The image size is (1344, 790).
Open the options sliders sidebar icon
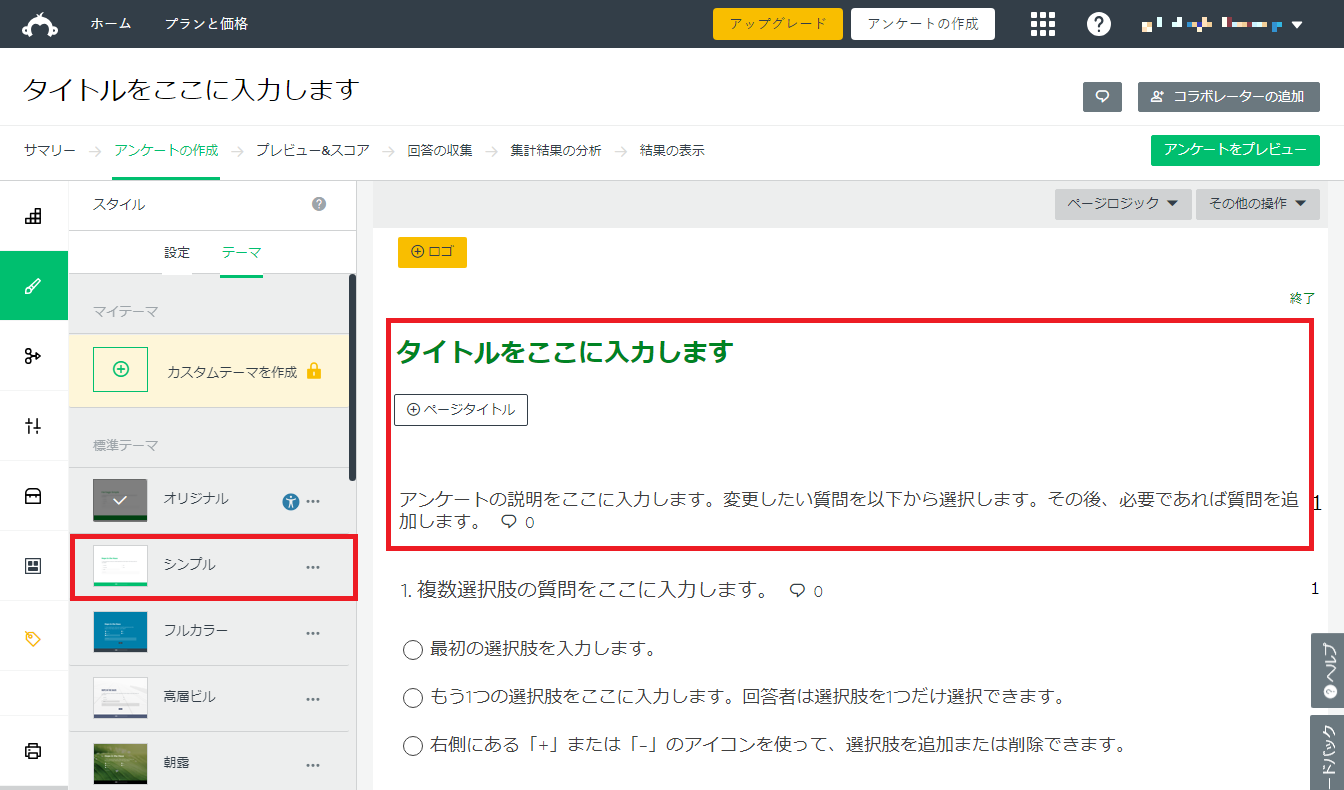(x=33, y=426)
